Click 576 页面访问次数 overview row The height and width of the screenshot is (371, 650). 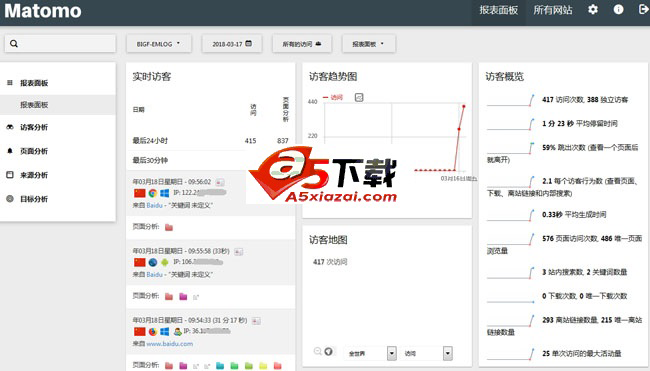click(x=563, y=244)
